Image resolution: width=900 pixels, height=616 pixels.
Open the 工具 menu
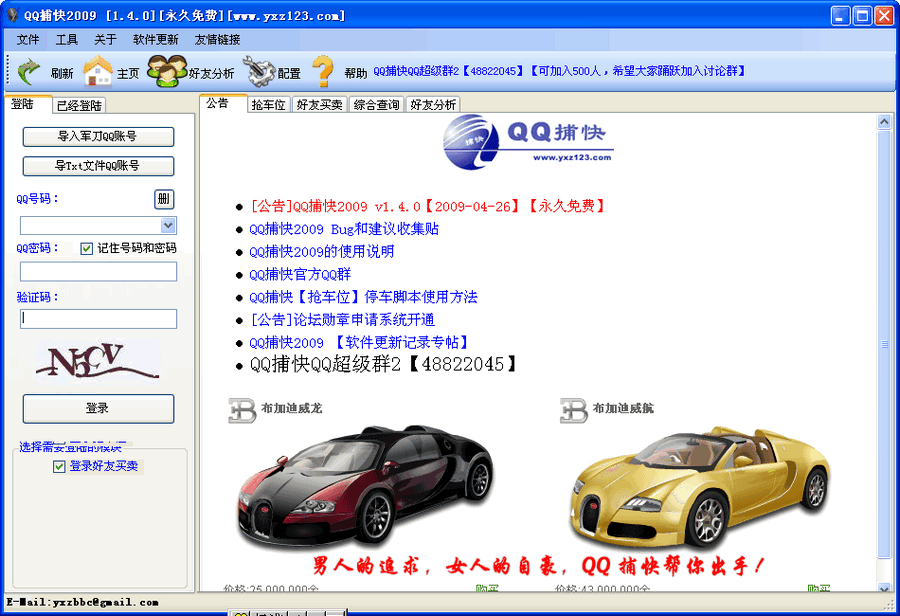pos(67,40)
